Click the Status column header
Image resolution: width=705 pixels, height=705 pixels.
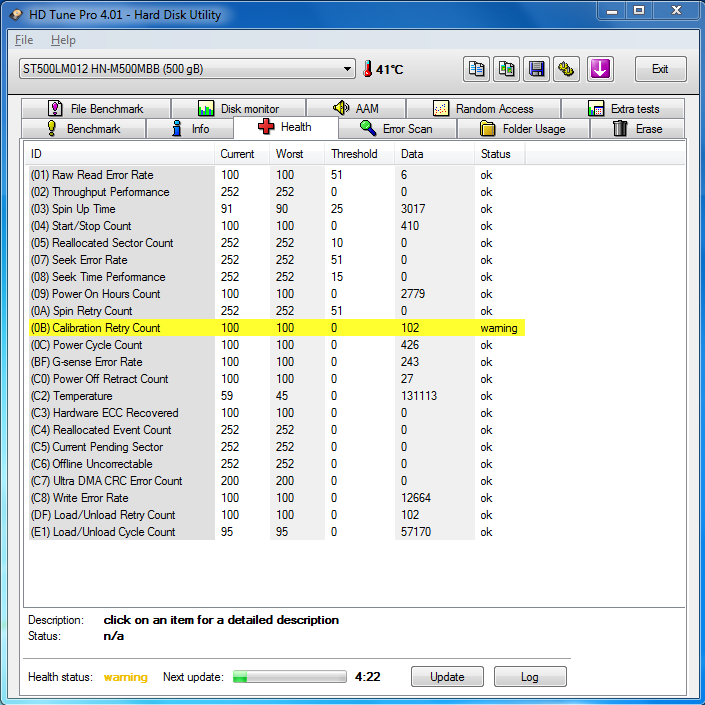click(x=500, y=154)
